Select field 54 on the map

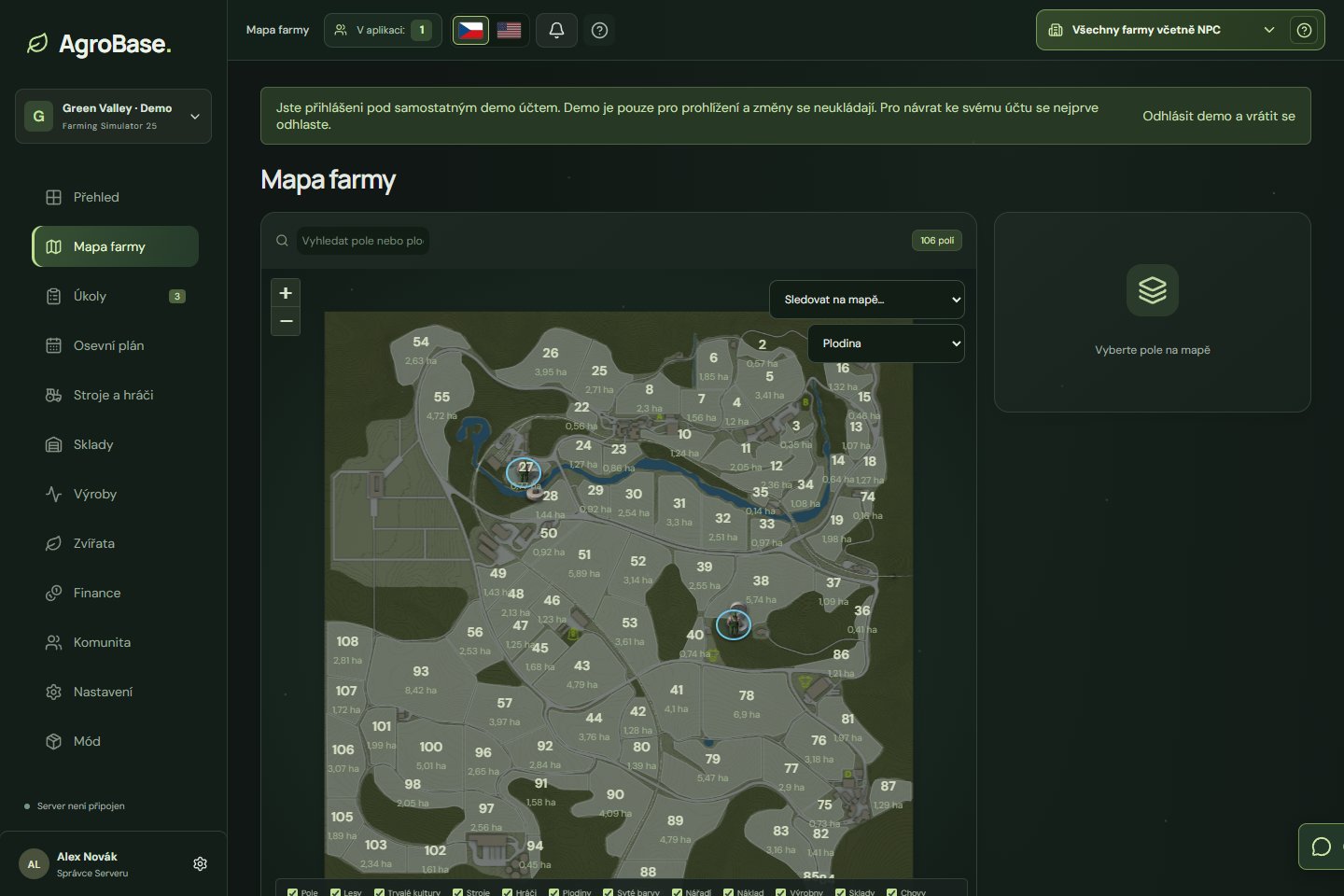(x=421, y=342)
